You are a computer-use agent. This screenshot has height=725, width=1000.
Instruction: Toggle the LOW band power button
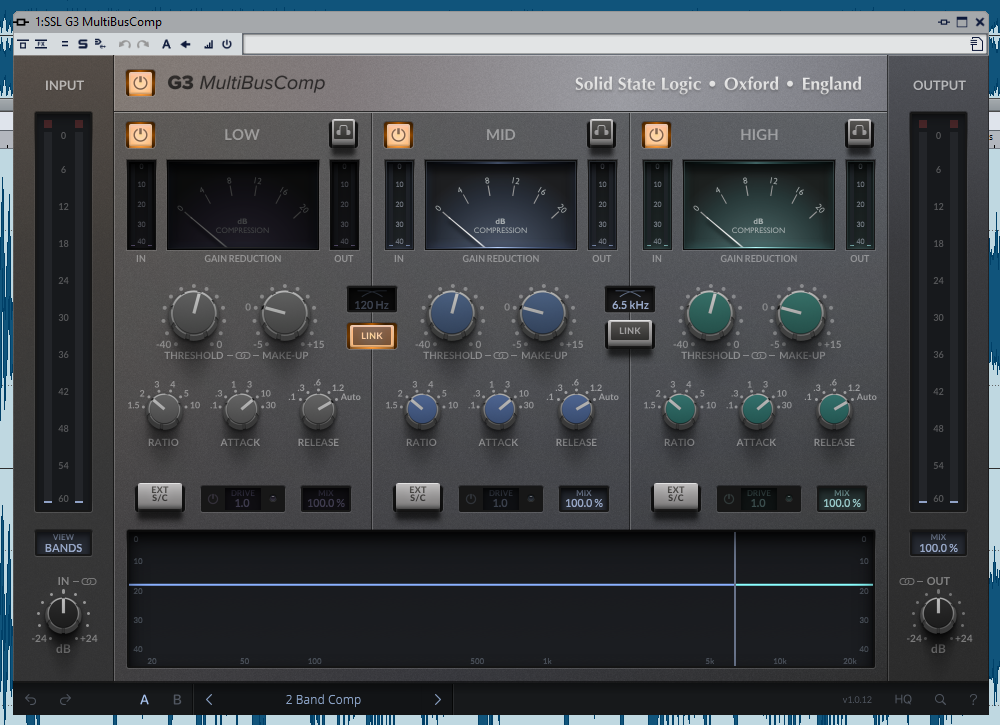click(x=140, y=135)
